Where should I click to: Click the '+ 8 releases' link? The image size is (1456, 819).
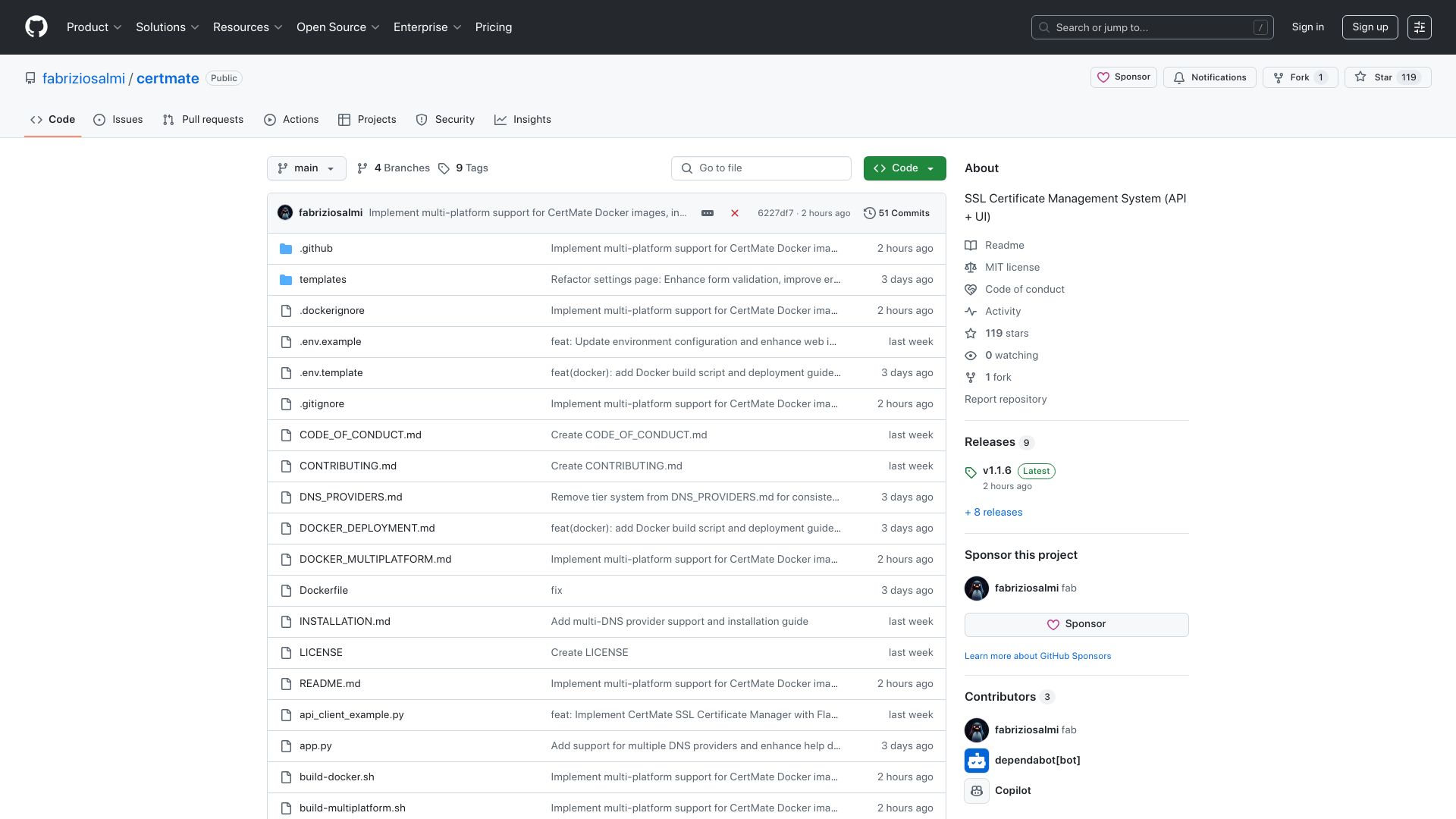point(993,513)
